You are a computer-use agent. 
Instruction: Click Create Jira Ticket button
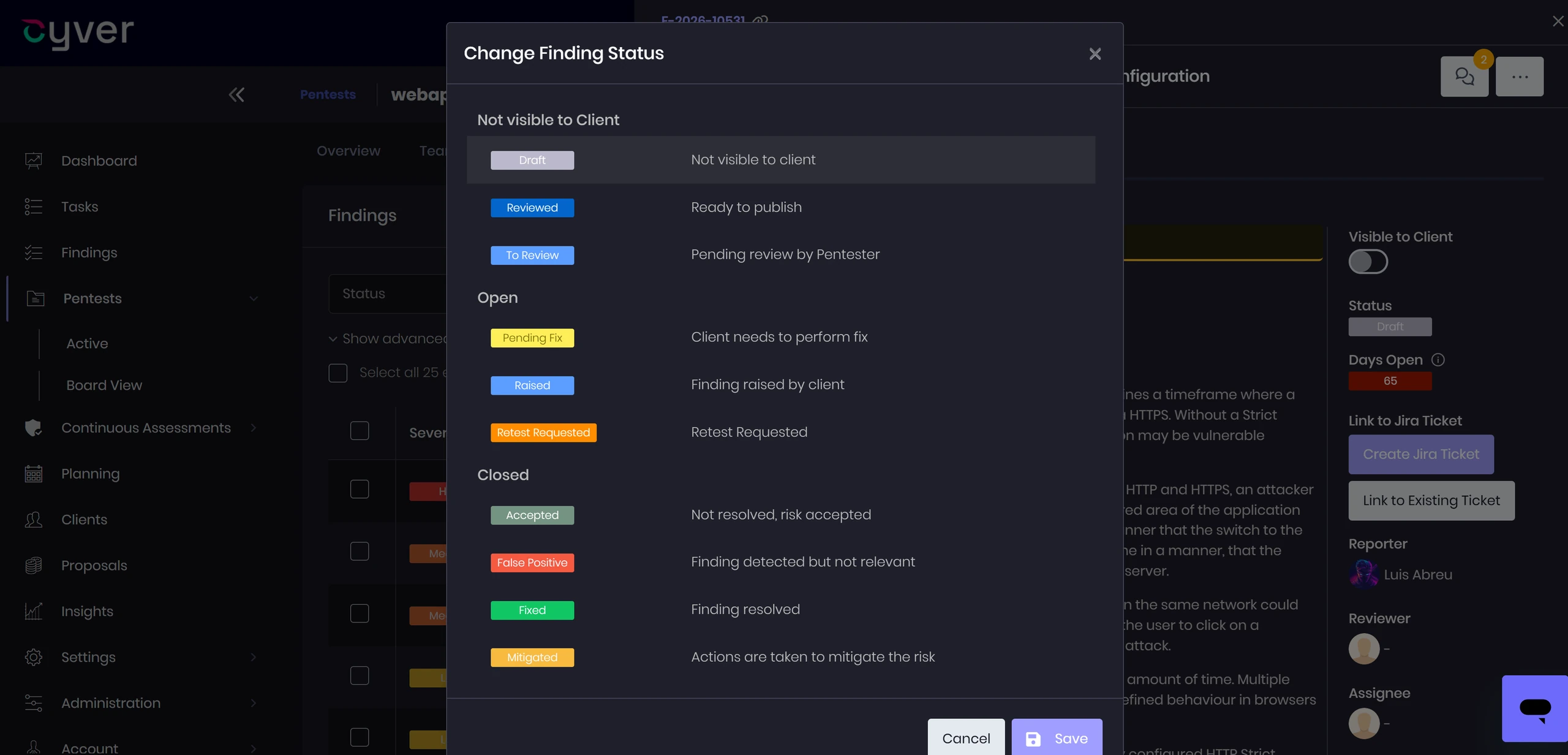(x=1421, y=454)
